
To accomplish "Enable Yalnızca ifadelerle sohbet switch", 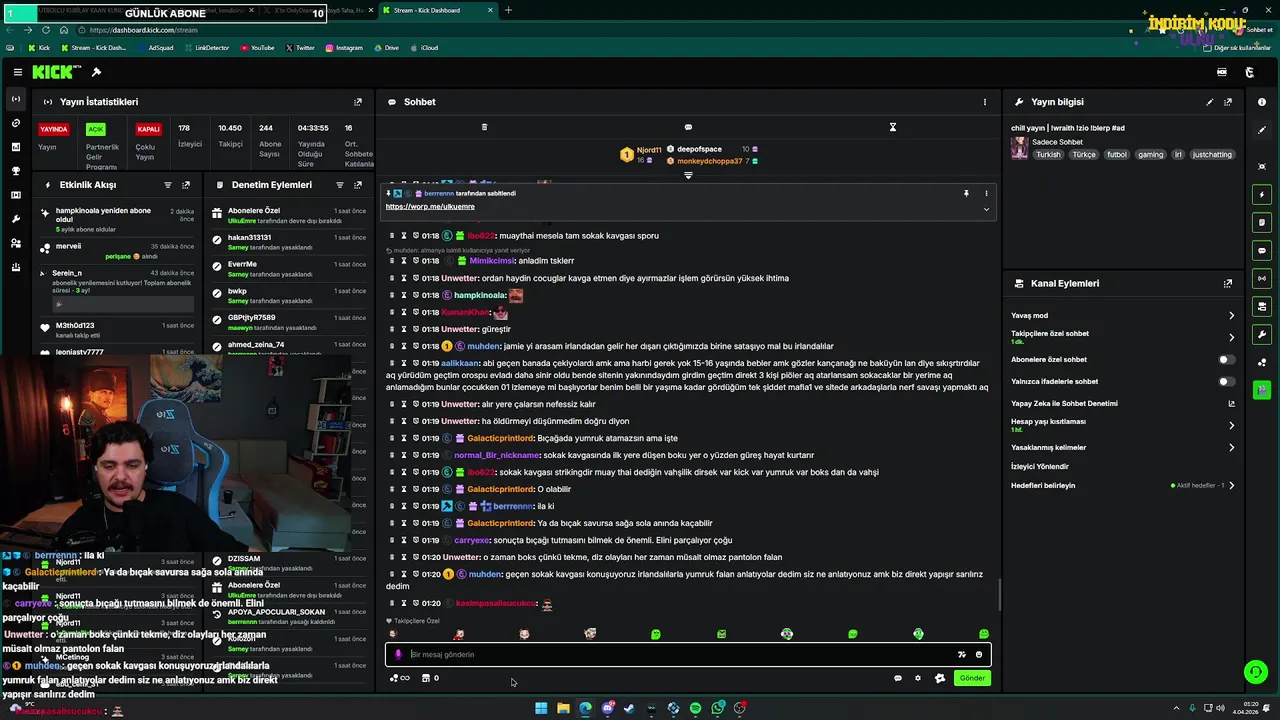I will [1226, 381].
